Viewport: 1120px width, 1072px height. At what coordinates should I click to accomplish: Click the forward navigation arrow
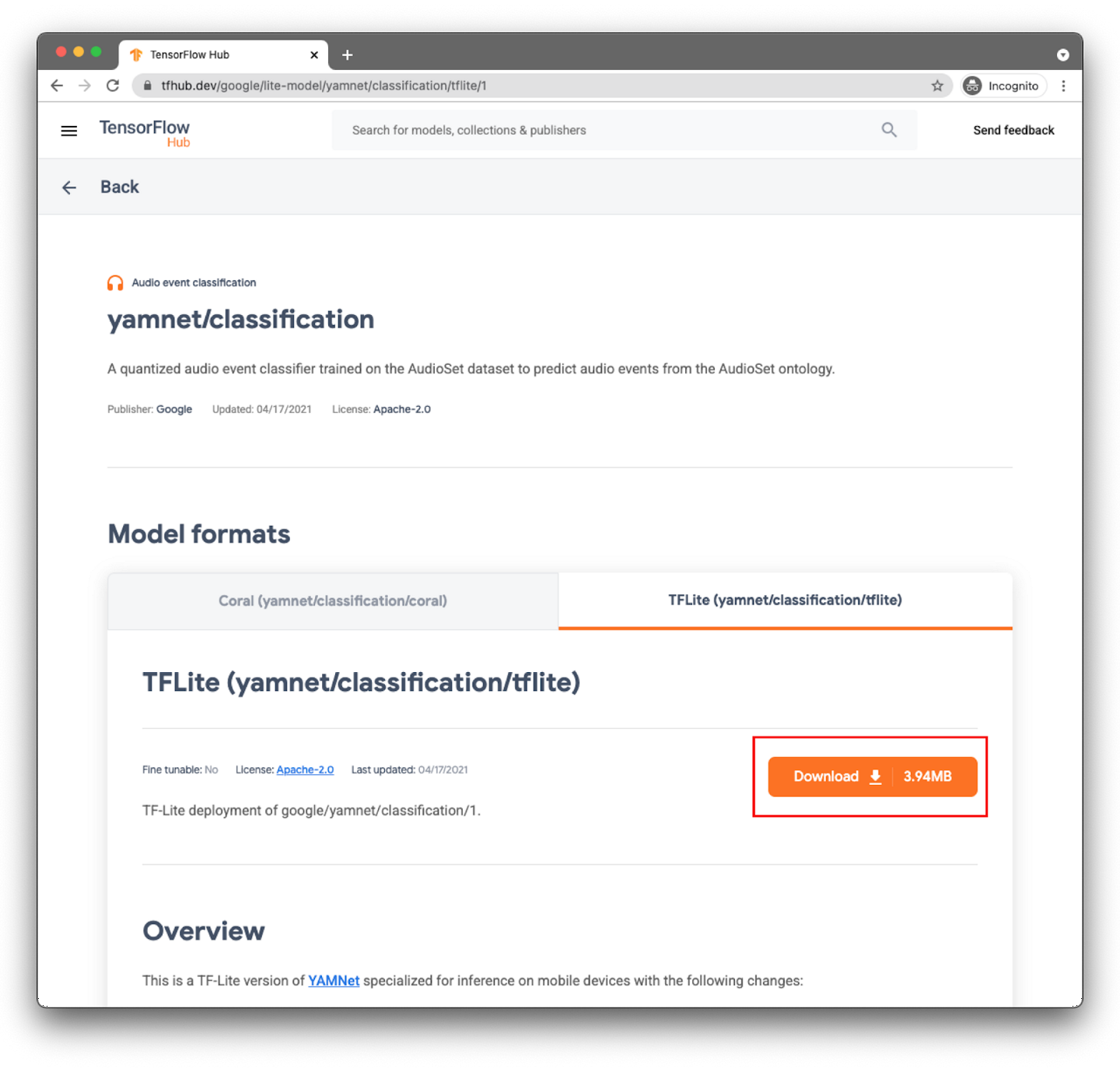pos(85,86)
